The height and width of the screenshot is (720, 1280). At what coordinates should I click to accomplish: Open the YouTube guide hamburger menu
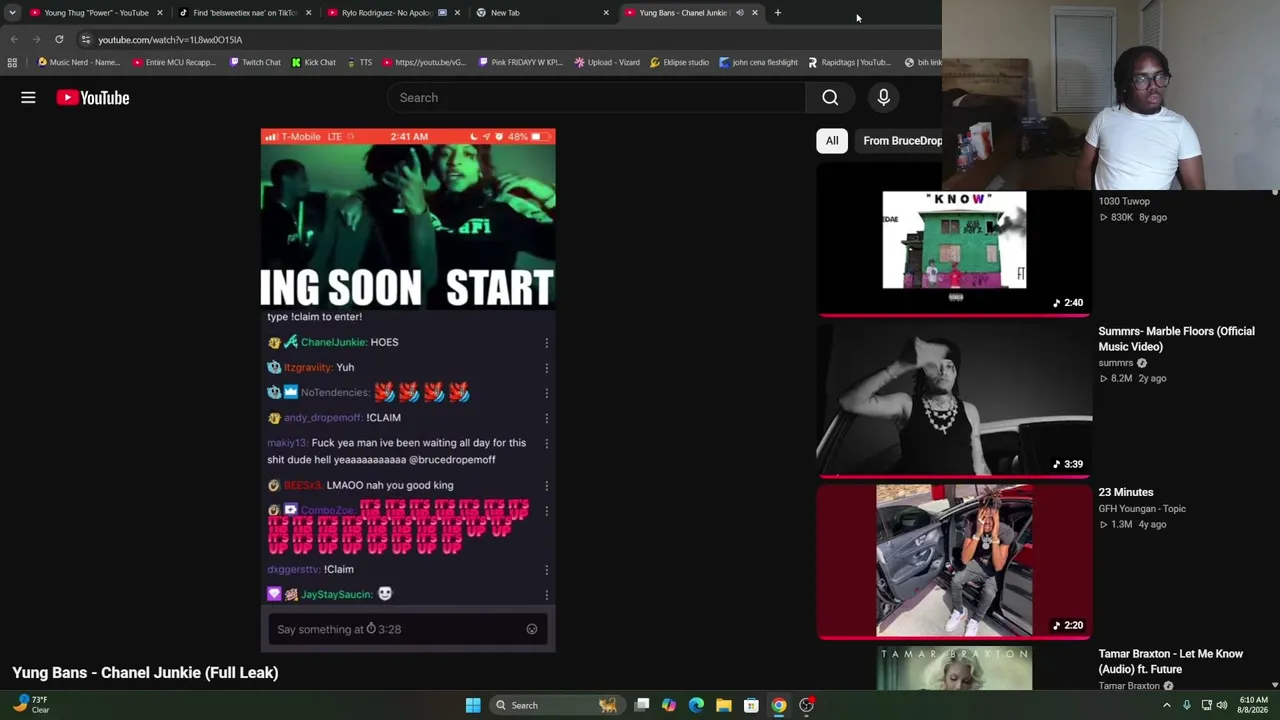pyautogui.click(x=28, y=97)
